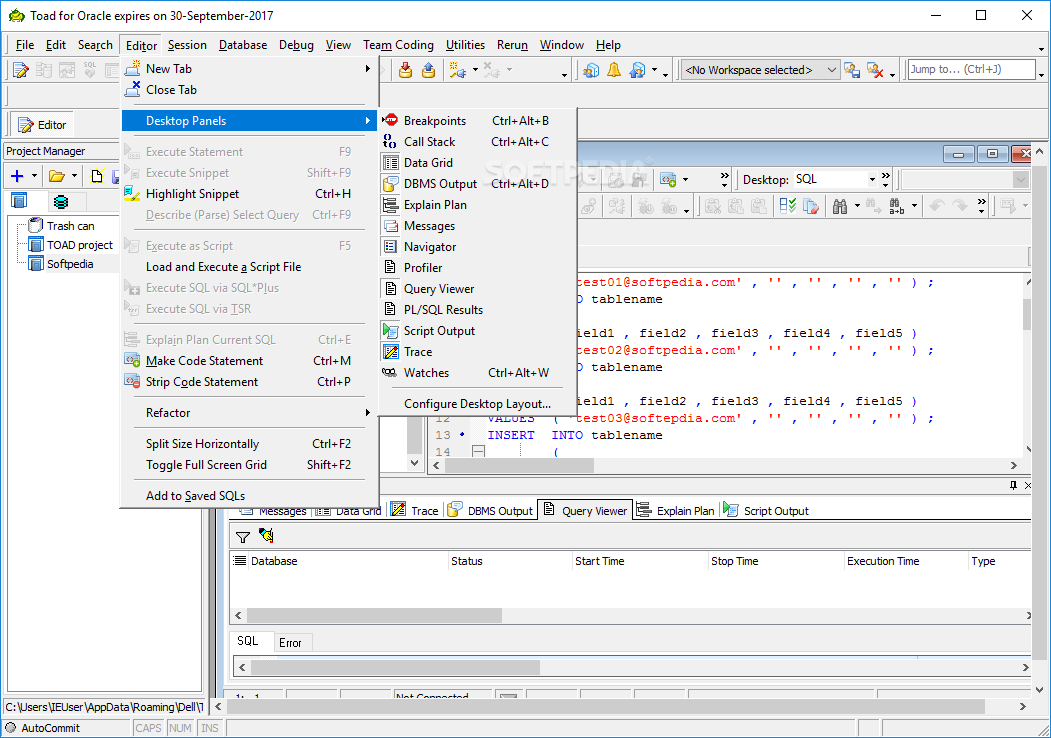Switch to the Explain Plan bottom tab
The height and width of the screenshot is (738, 1051).
[x=676, y=511]
